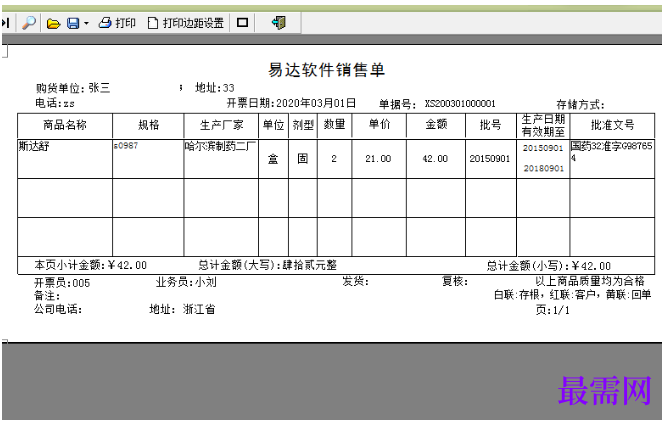Viewport: 670px width, 422px height.
Task: Select unit price cell 21.00
Action: (378, 158)
